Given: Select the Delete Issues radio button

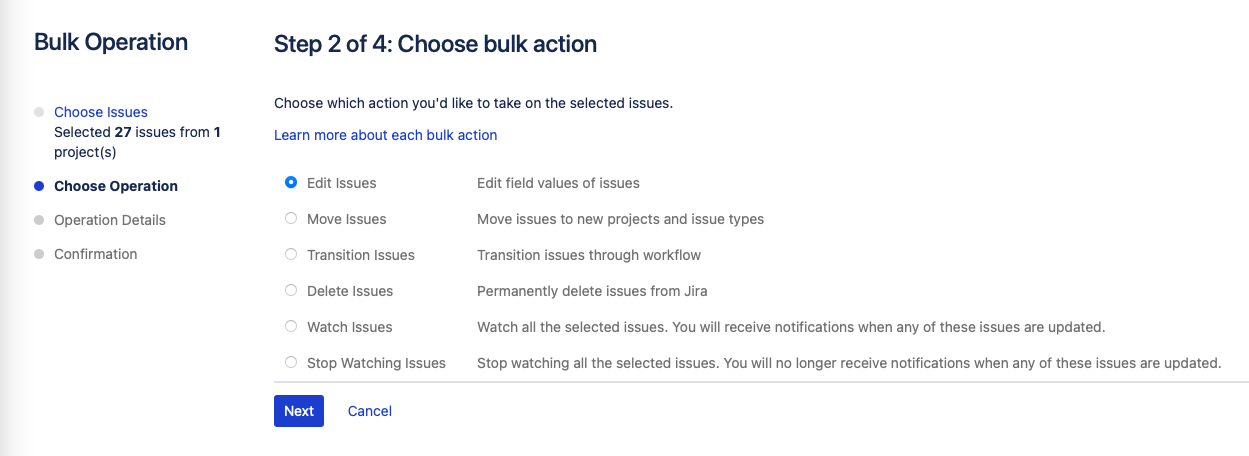Looking at the screenshot, I should pyautogui.click(x=291, y=291).
